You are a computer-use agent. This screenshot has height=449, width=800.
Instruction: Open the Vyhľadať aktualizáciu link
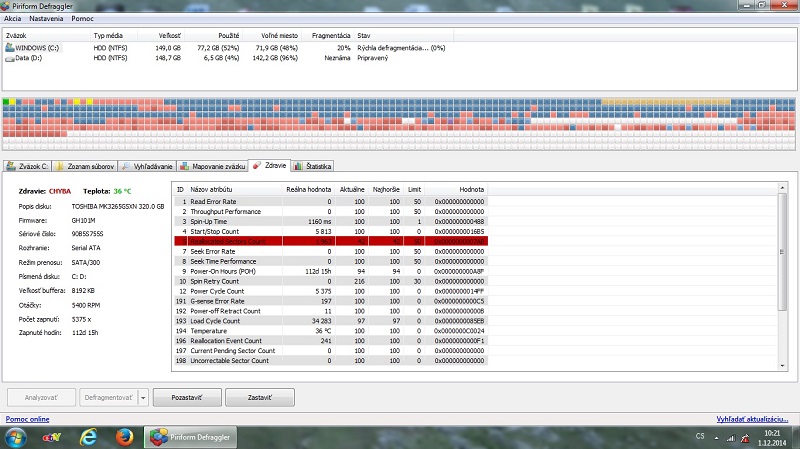coord(752,419)
